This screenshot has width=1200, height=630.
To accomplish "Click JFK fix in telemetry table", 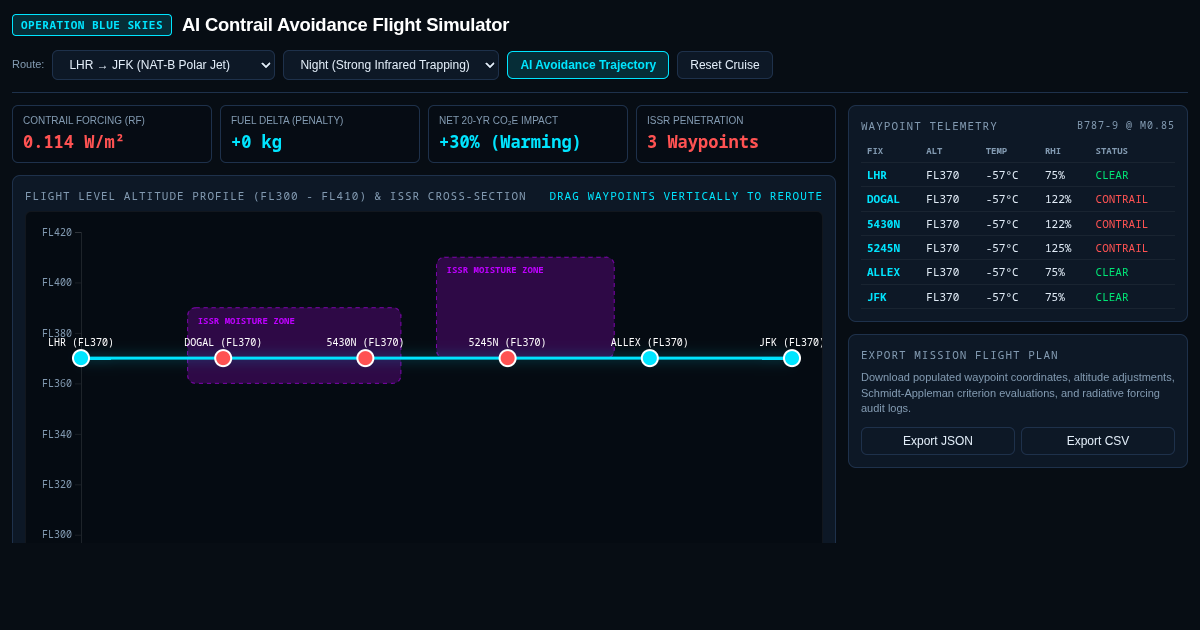I will 877,297.
